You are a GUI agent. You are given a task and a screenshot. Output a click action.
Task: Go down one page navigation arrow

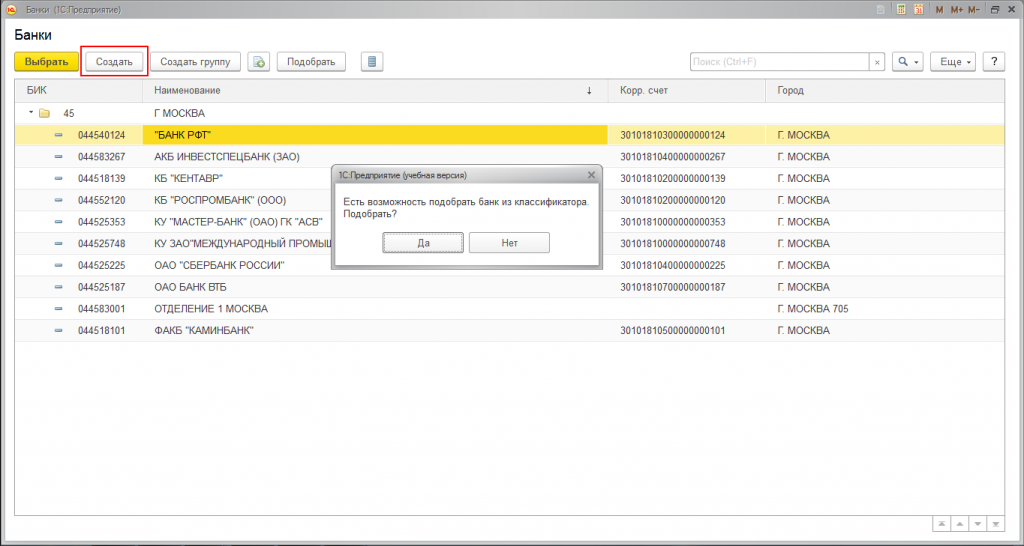[978, 524]
